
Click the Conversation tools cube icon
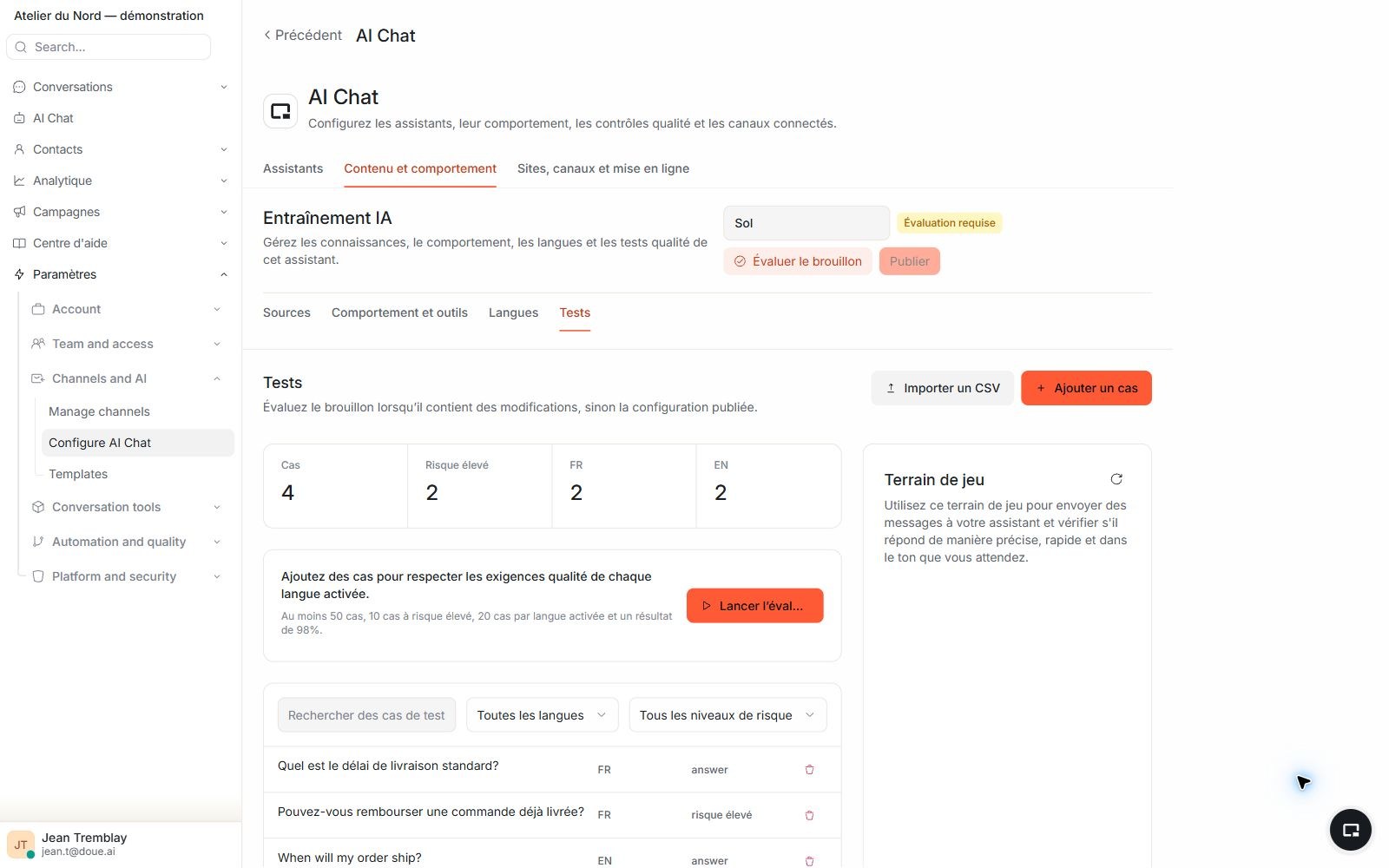38,507
